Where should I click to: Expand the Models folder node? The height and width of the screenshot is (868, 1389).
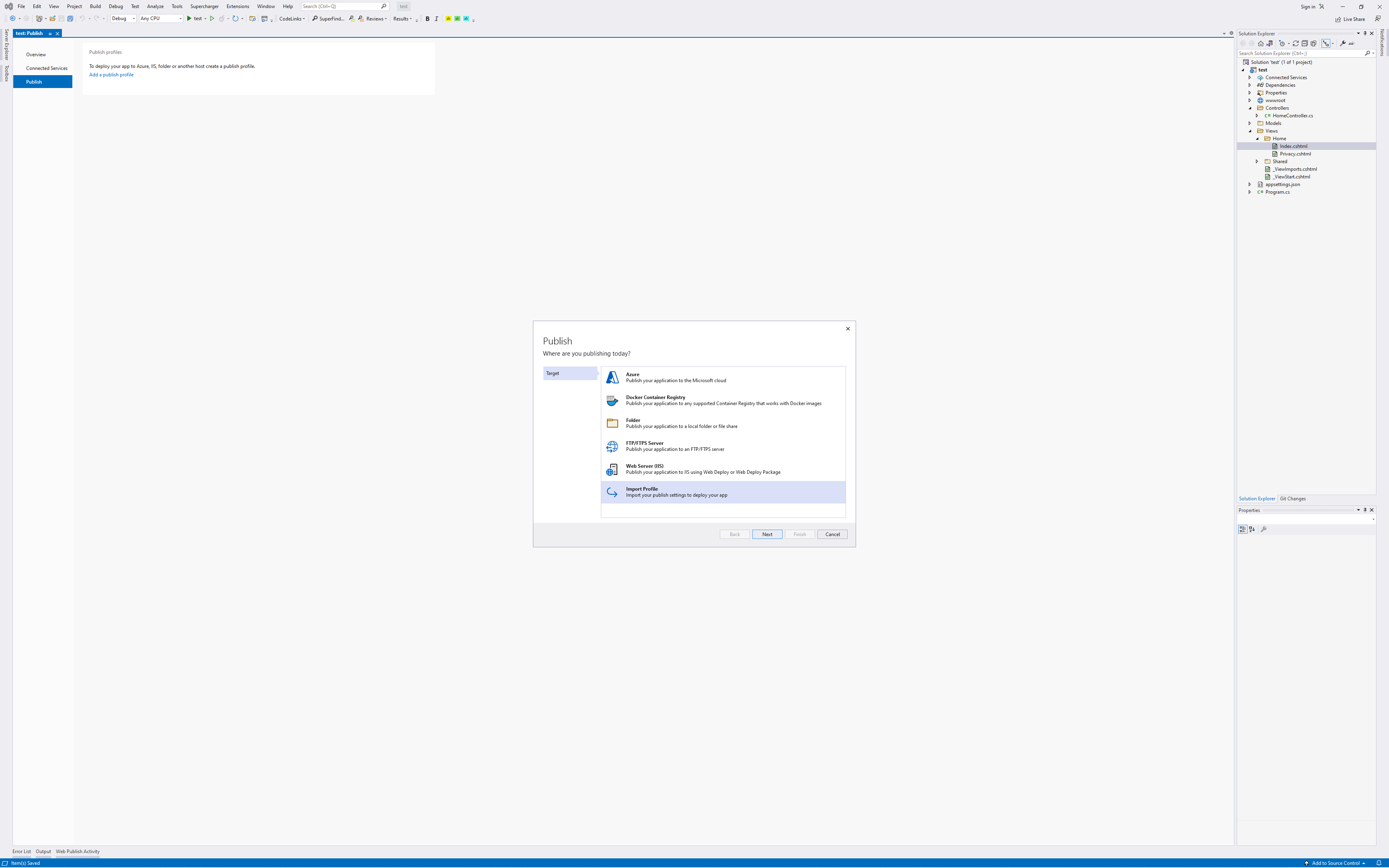(x=1250, y=123)
